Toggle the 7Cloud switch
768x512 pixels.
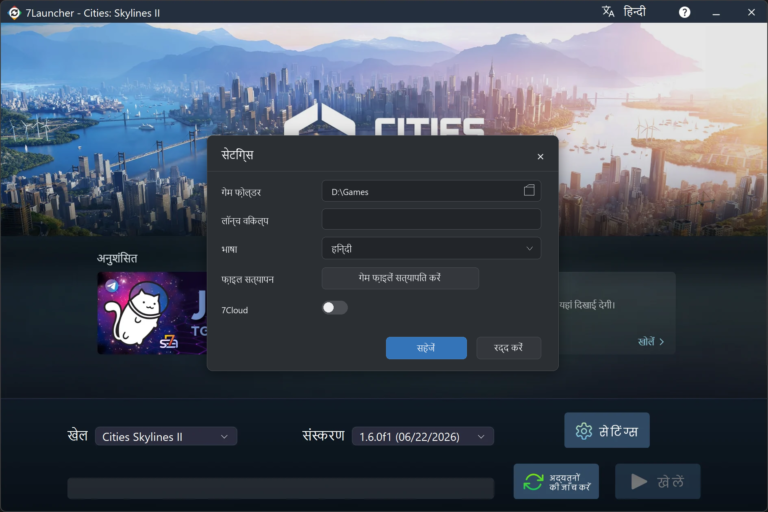[x=335, y=308]
